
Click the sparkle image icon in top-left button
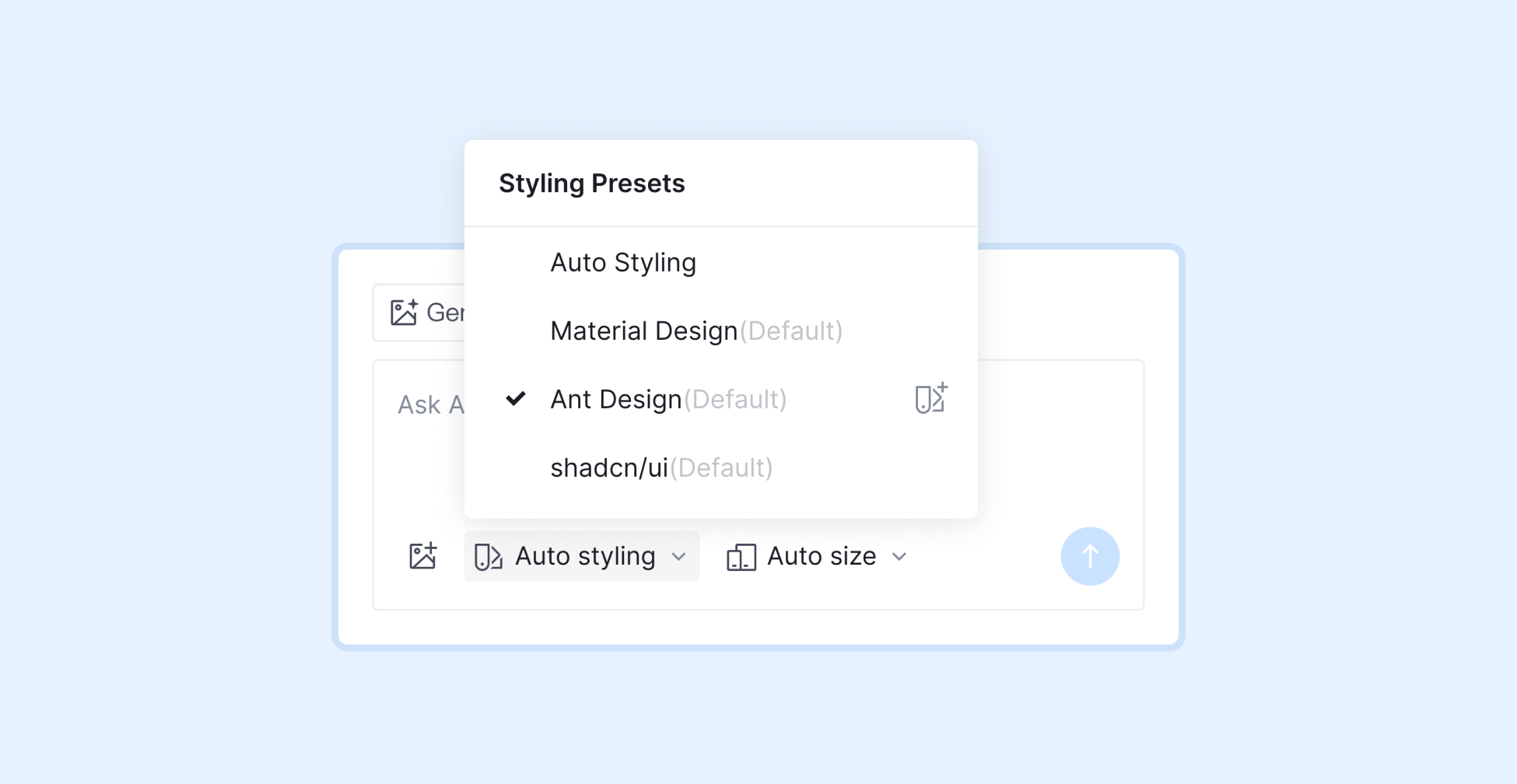coord(404,312)
